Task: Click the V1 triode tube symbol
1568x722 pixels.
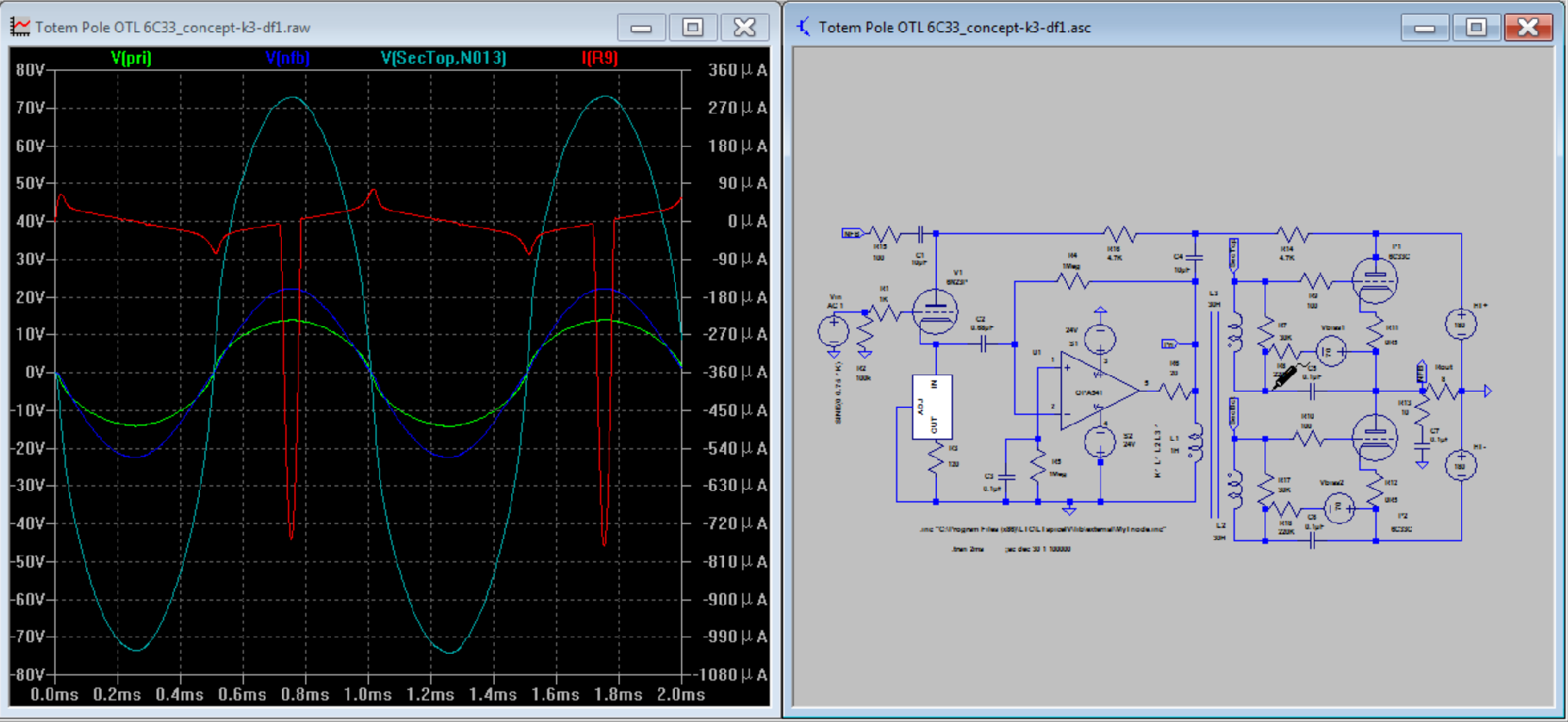Action: click(934, 310)
